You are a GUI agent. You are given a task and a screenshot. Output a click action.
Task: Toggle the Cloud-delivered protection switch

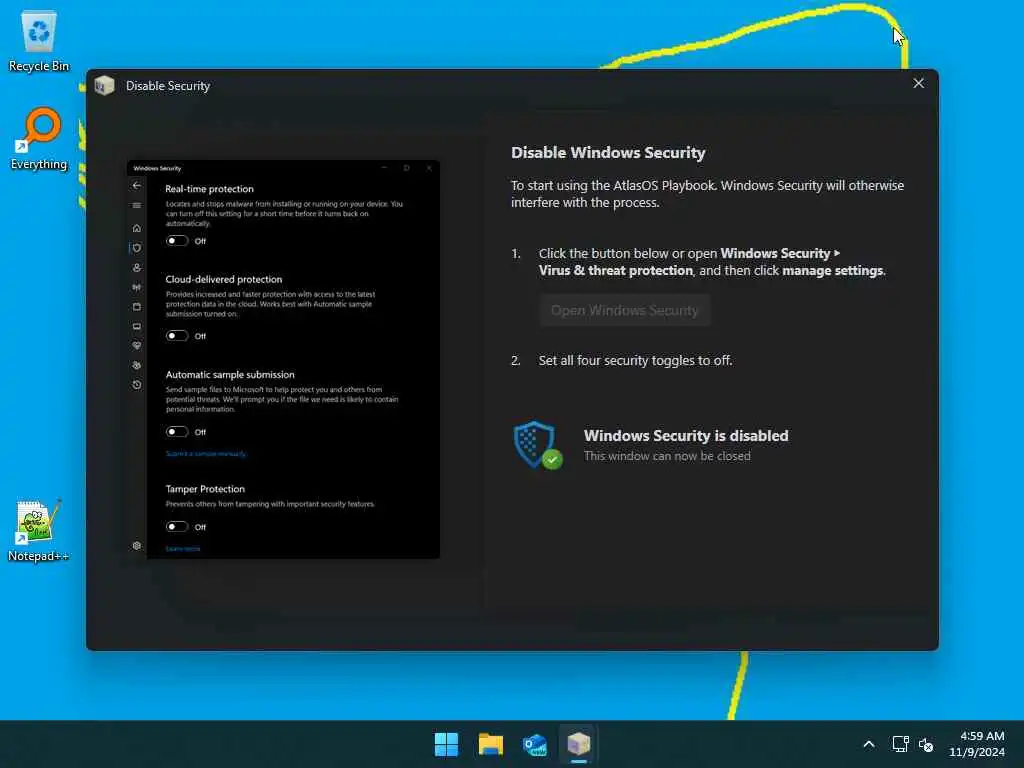[177, 336]
